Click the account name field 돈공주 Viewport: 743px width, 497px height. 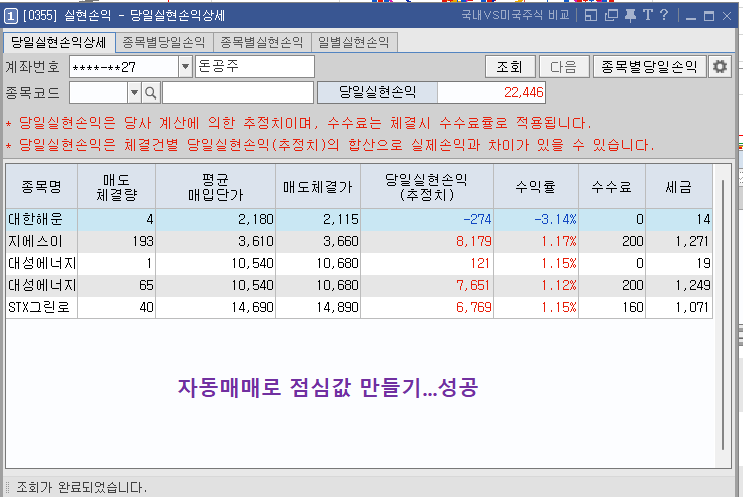coord(254,66)
